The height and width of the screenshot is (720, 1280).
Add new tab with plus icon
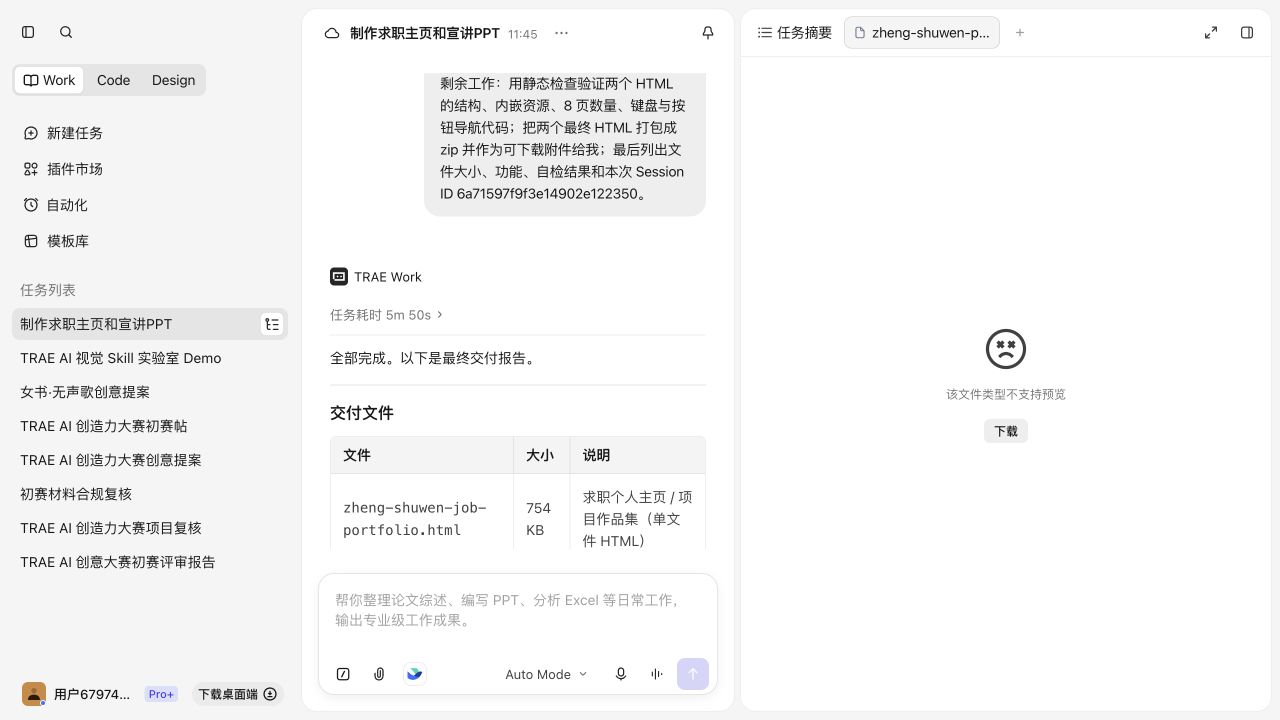tap(1020, 33)
